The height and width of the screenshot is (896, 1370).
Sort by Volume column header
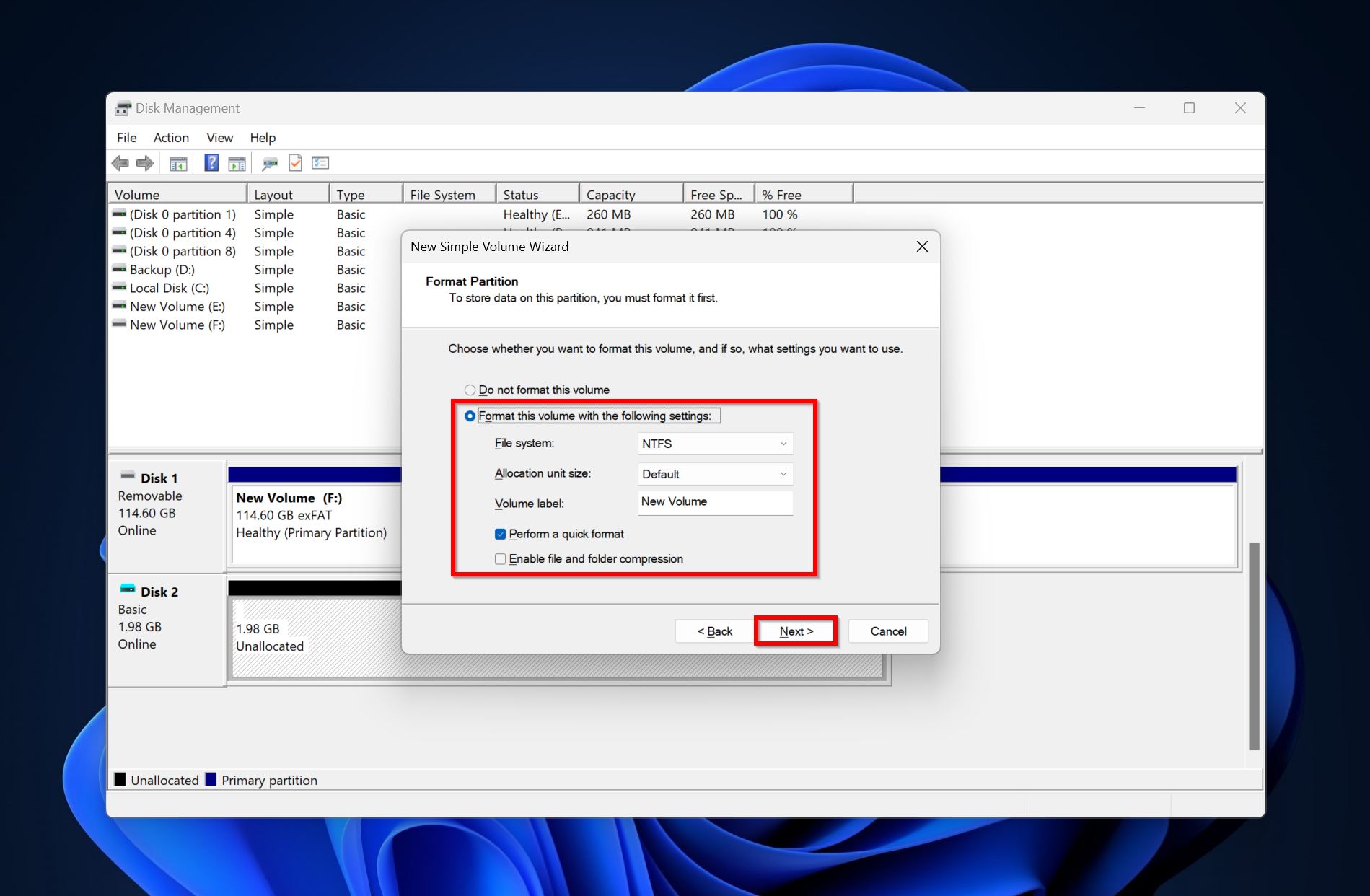tap(177, 195)
